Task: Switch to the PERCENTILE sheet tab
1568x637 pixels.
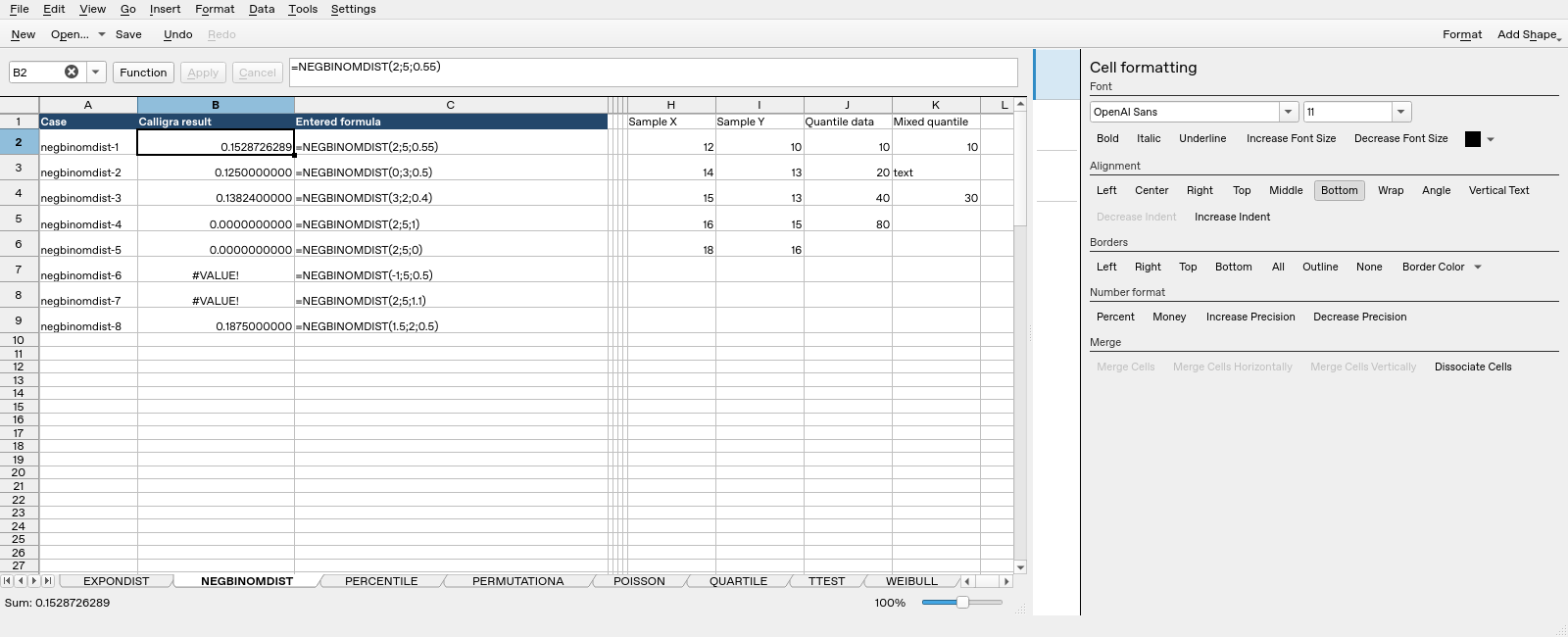Action: click(x=381, y=581)
